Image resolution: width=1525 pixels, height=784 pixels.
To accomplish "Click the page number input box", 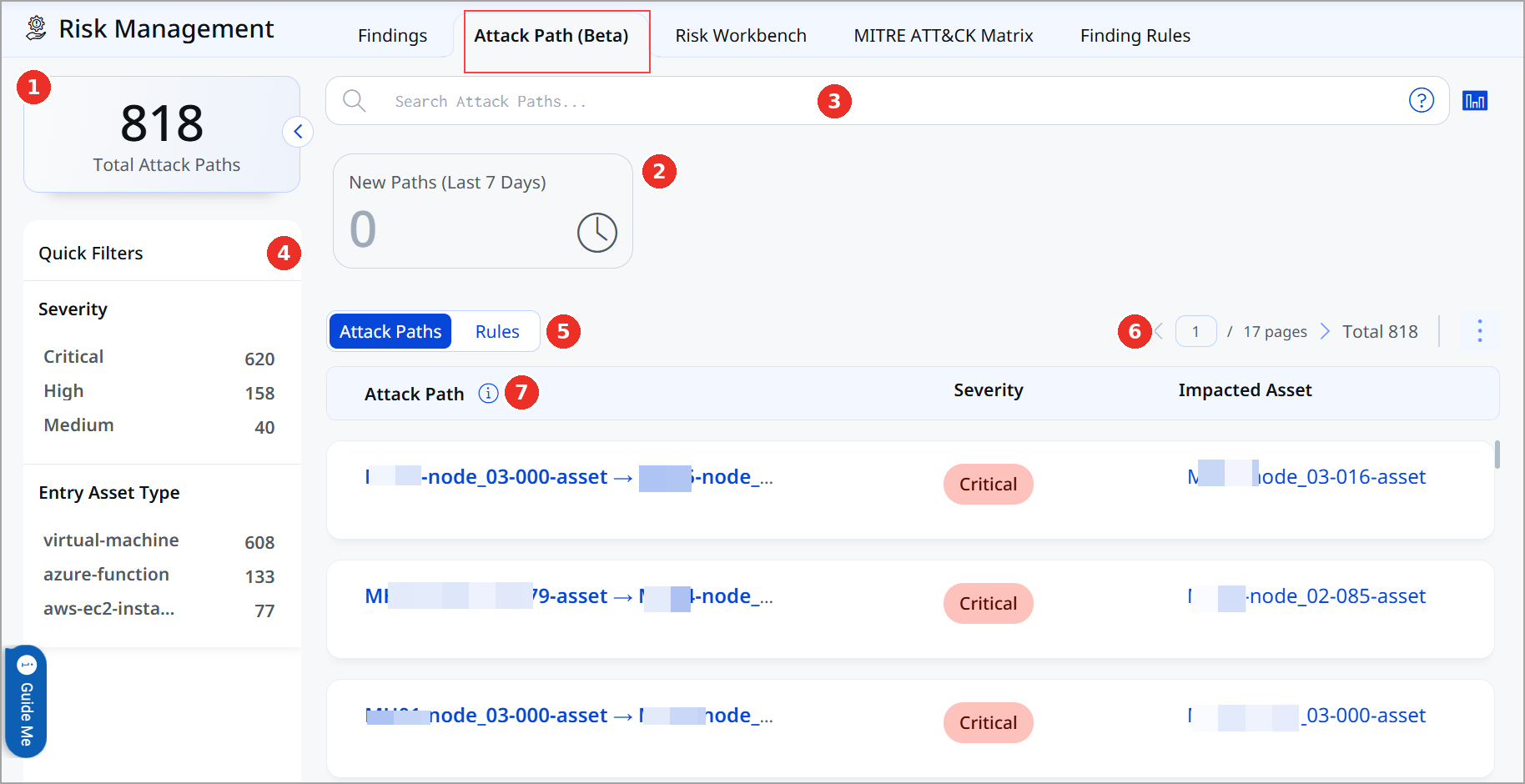I will (1195, 331).
